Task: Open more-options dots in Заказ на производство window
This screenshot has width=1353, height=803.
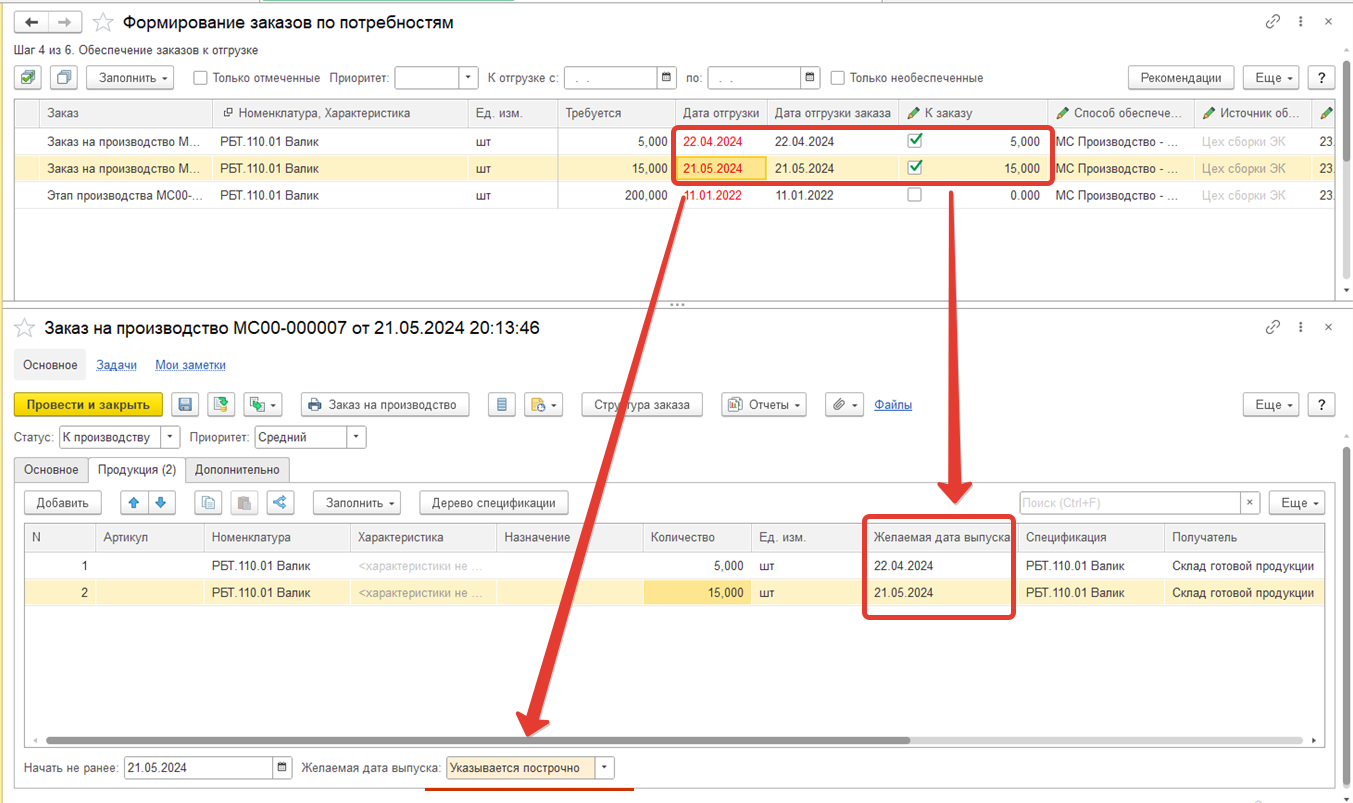Action: [x=1302, y=326]
